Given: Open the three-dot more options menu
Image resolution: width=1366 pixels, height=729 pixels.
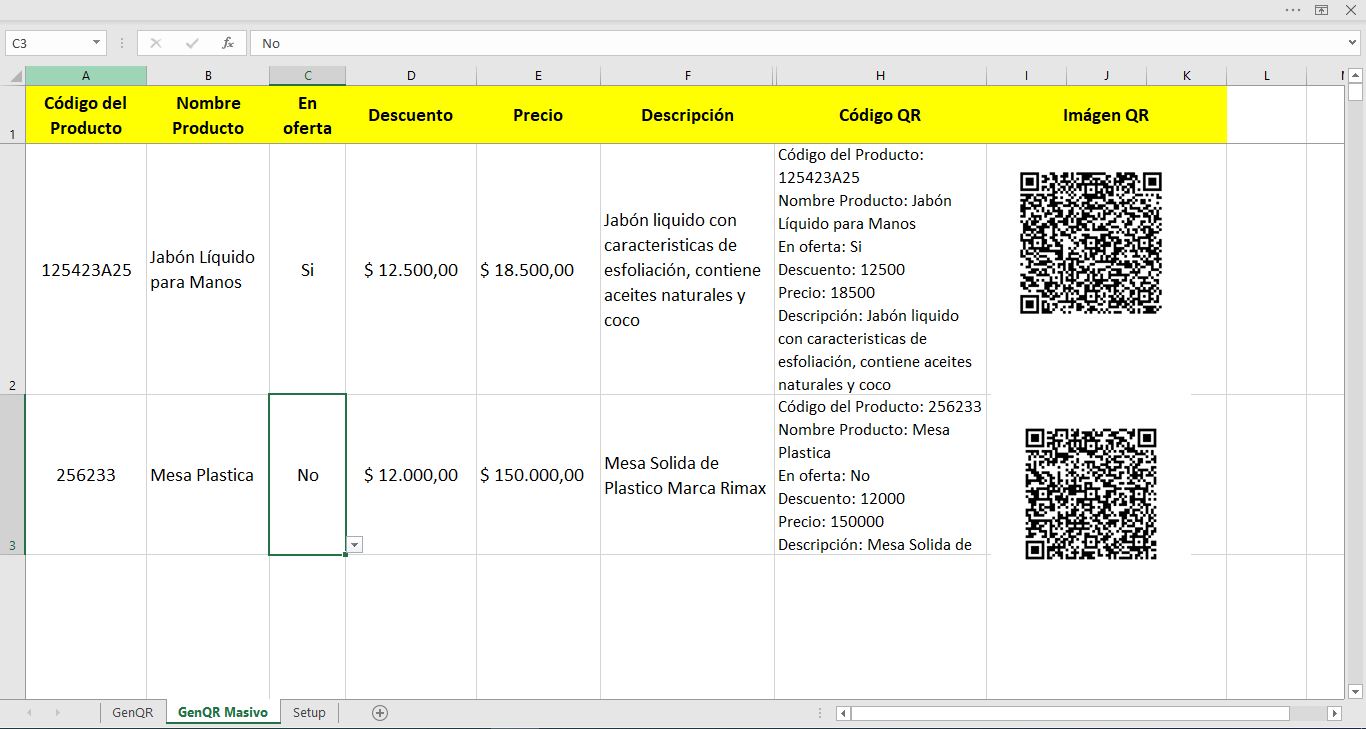Looking at the screenshot, I should click(1293, 9).
